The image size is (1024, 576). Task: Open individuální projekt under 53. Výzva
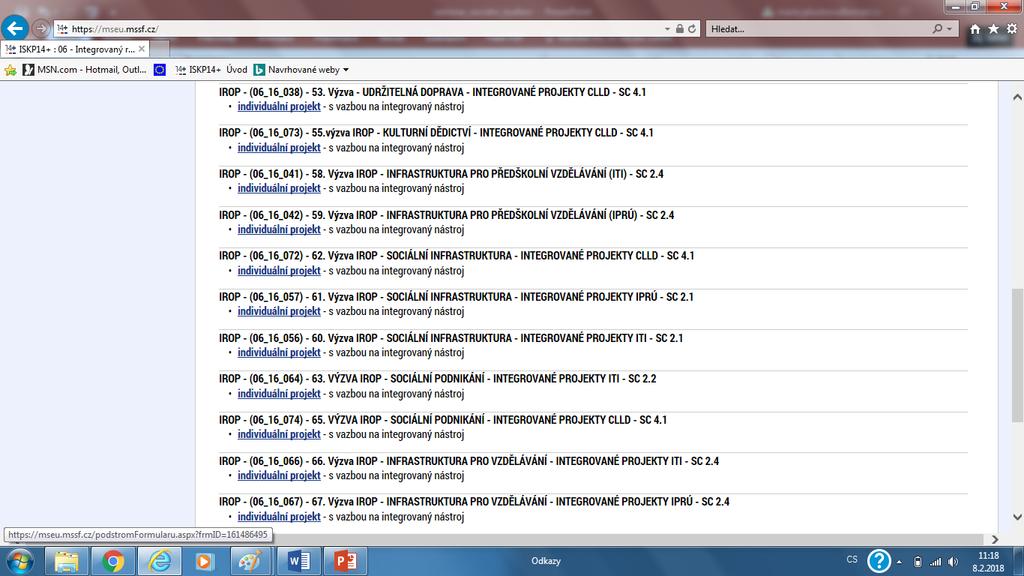click(x=279, y=106)
